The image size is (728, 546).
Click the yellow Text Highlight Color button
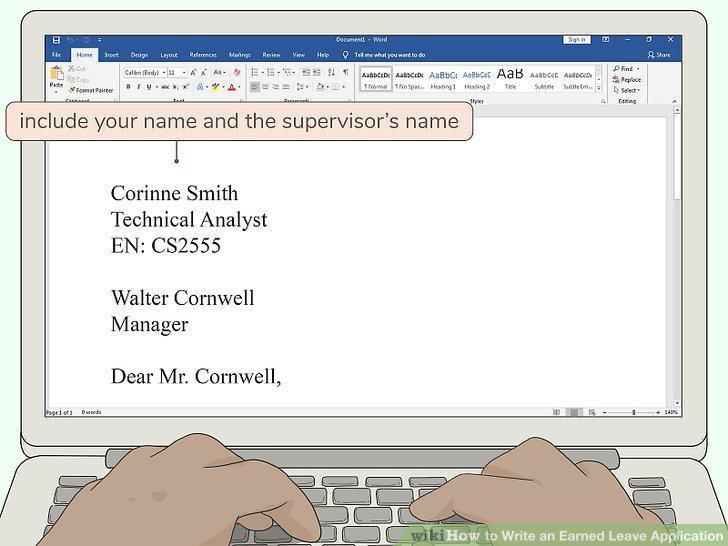click(215, 87)
